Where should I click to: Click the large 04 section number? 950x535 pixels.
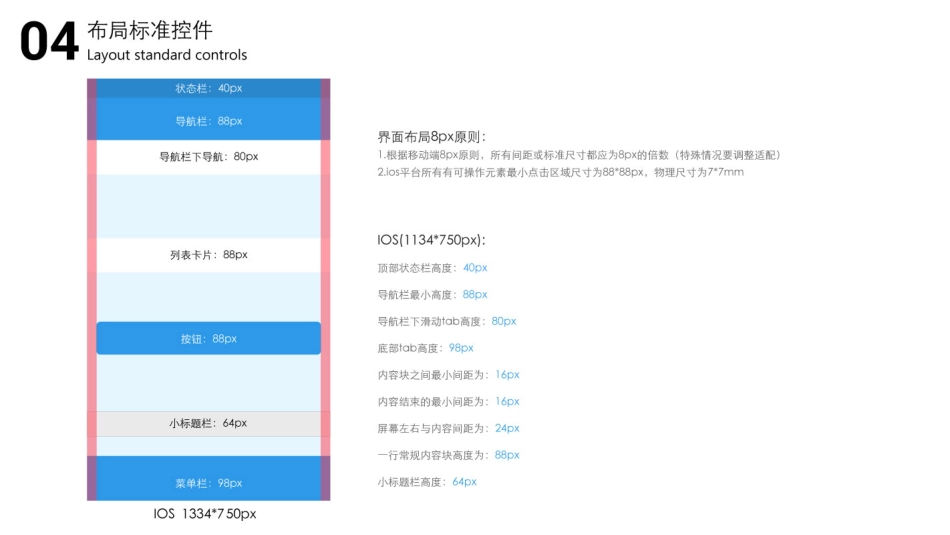(x=49, y=41)
